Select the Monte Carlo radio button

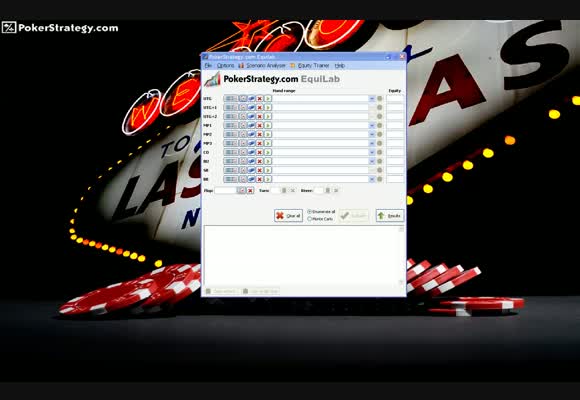(310, 219)
